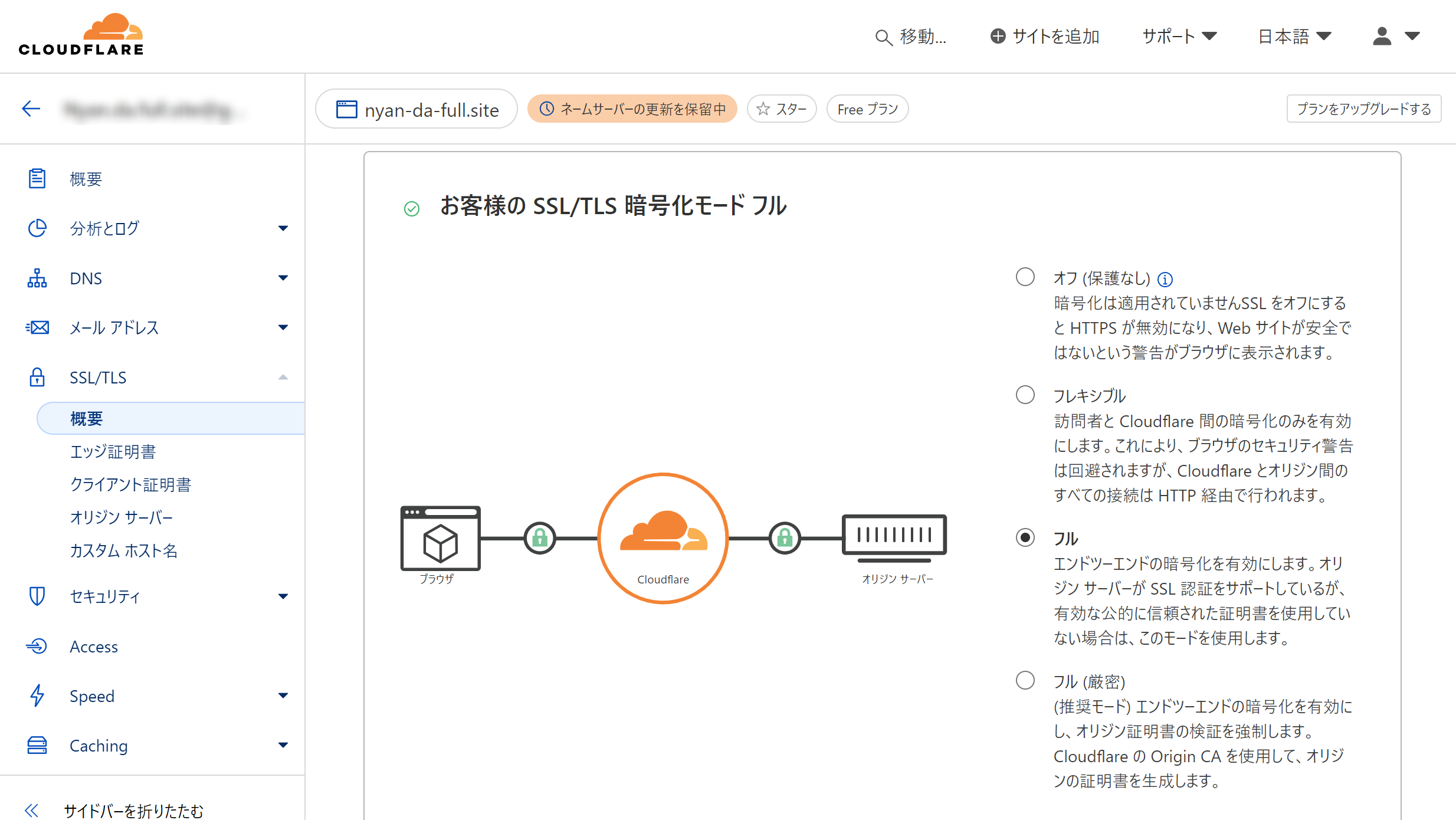Expand the Caching sidebar section
1456x820 pixels.
click(x=283, y=745)
